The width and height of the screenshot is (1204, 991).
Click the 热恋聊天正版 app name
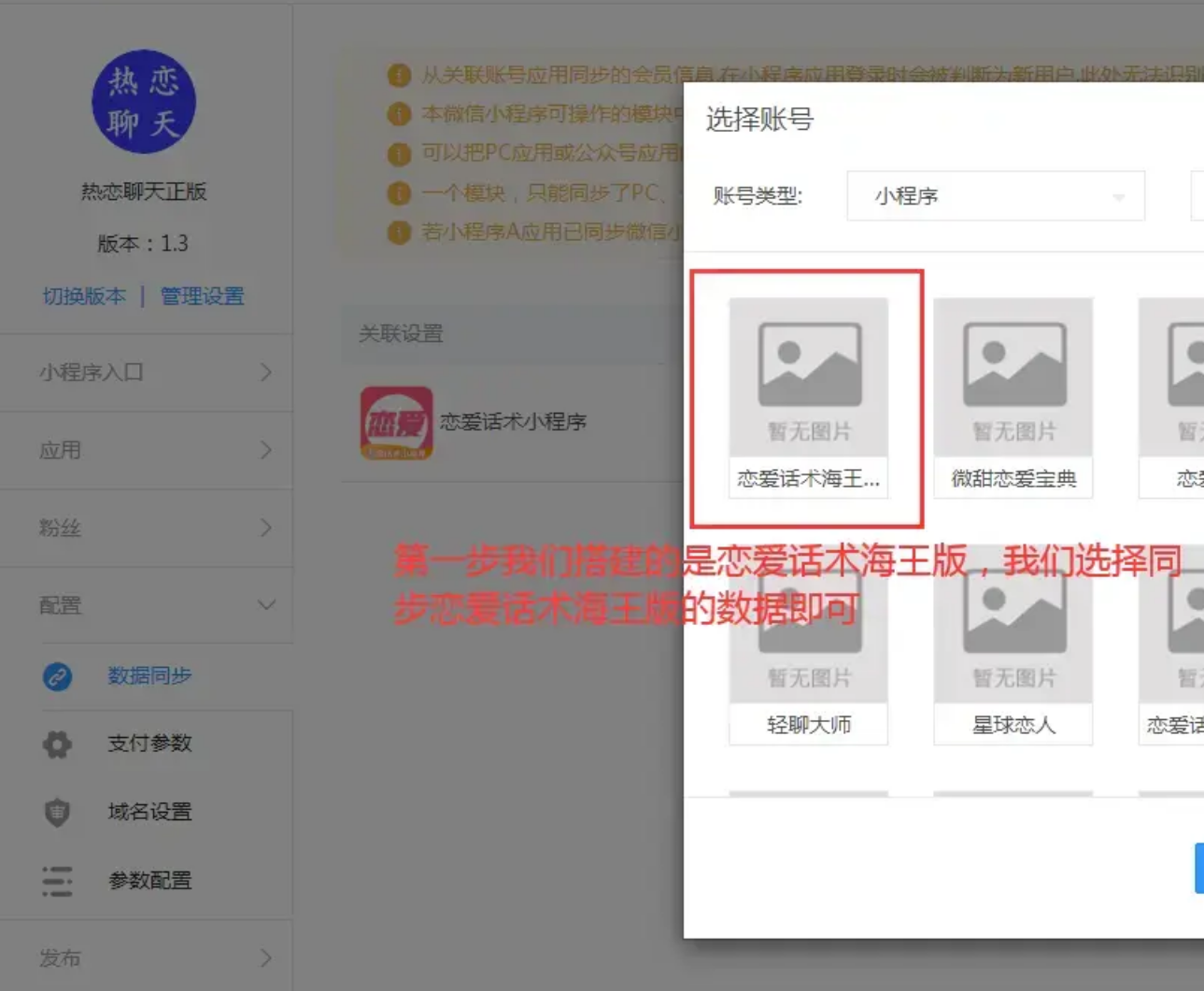(x=144, y=191)
